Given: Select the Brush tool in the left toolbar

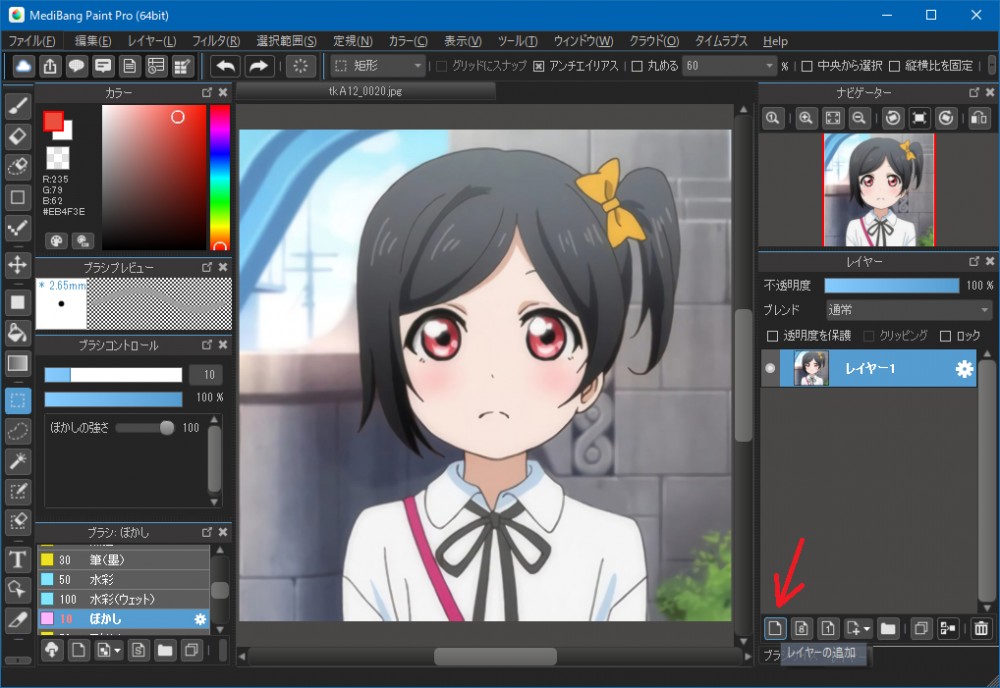Looking at the screenshot, I should (x=18, y=106).
